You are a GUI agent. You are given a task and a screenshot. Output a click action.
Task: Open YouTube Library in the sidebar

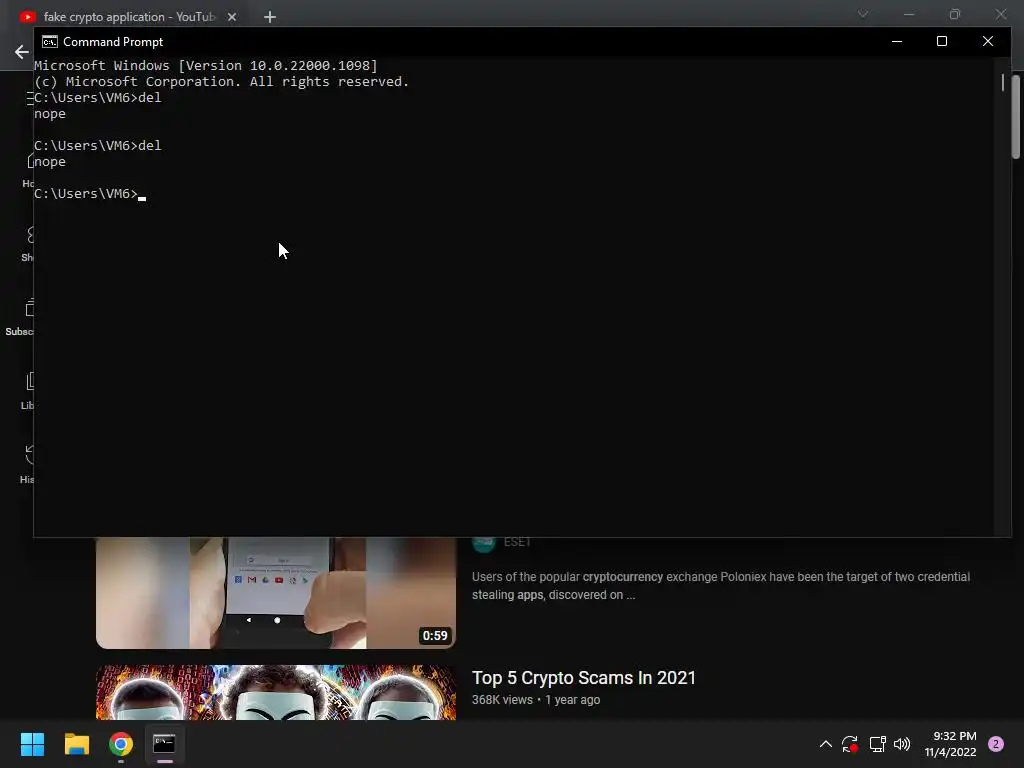point(27,391)
